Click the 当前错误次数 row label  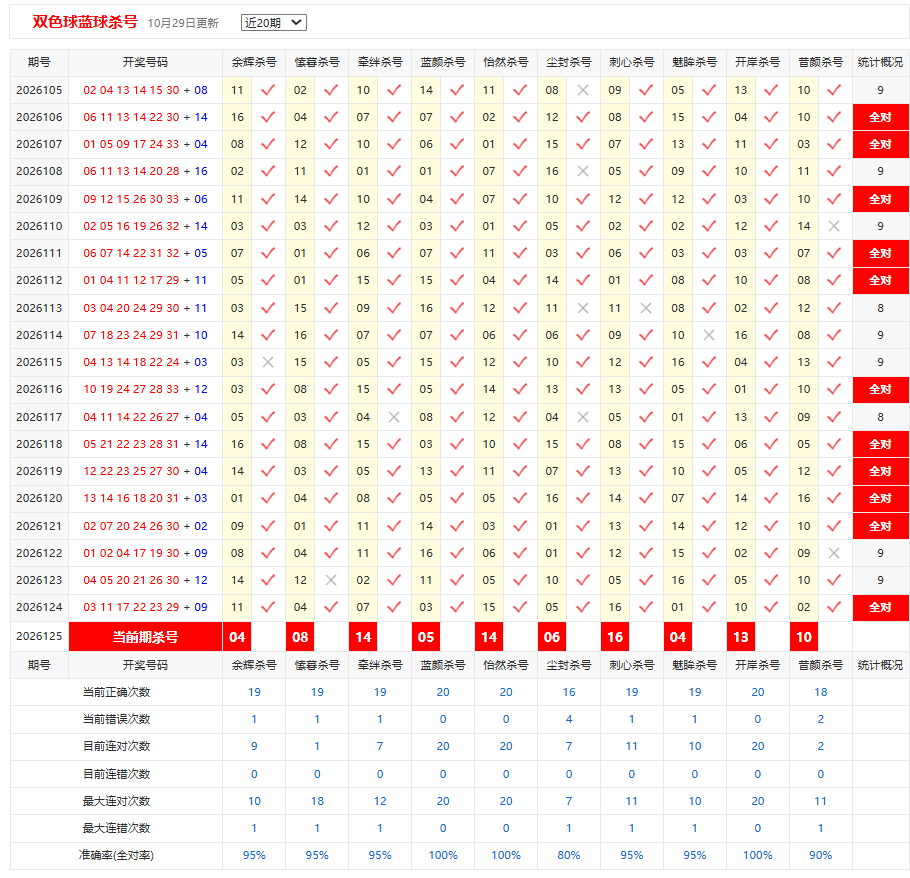pyautogui.click(x=117, y=719)
